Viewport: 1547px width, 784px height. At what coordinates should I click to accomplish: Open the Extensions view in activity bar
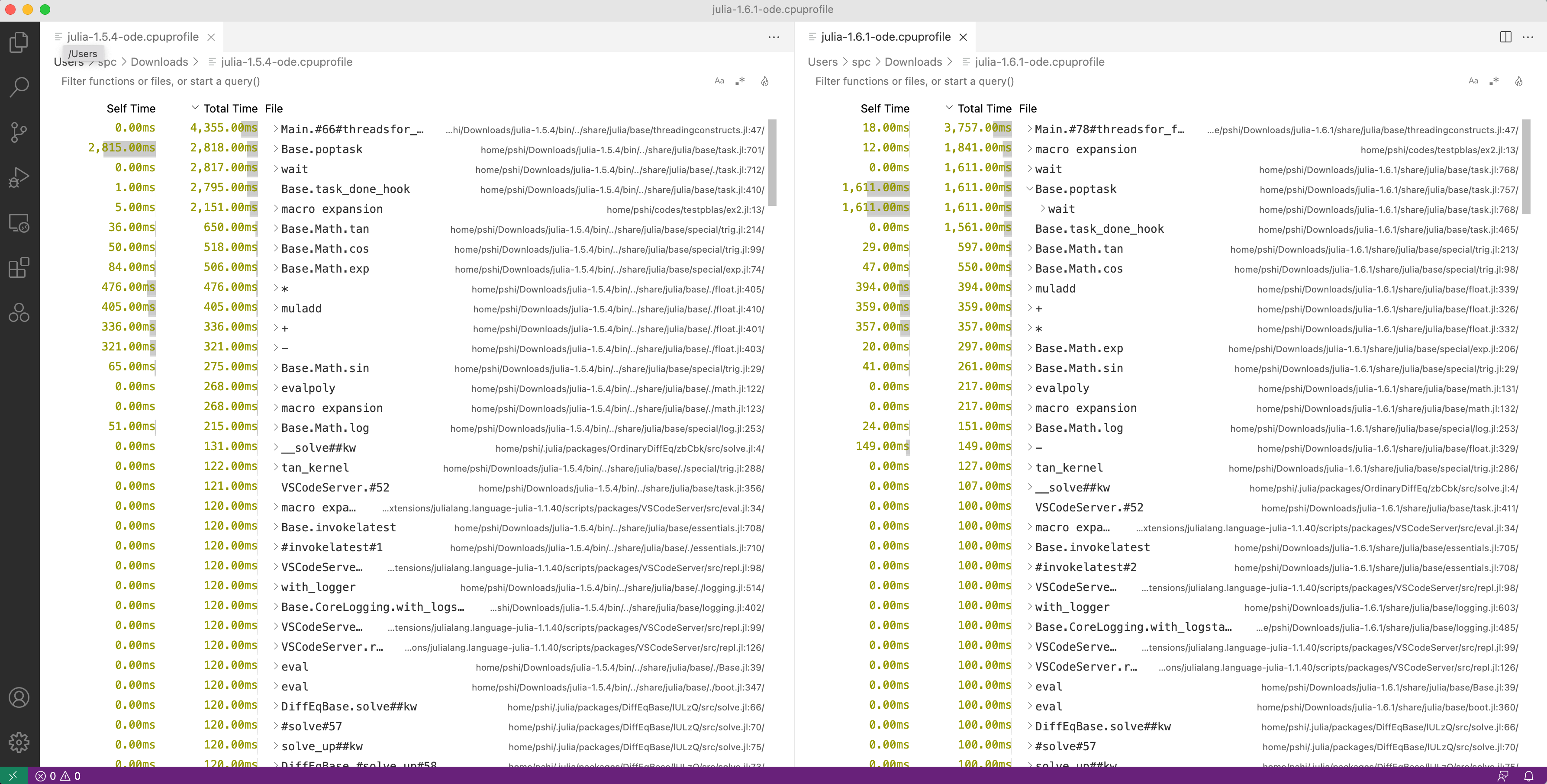pyautogui.click(x=19, y=268)
